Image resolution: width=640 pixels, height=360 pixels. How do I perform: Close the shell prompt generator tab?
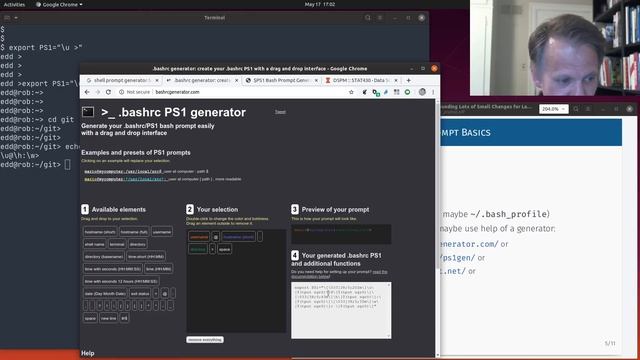point(157,80)
